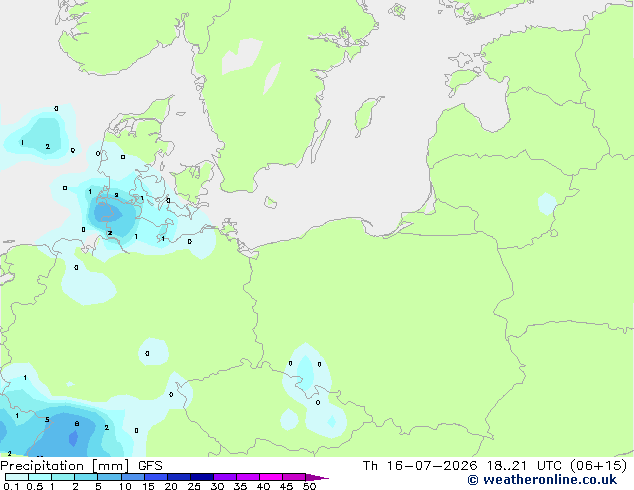Click the legend value label "35"
The width and height of the screenshot is (634, 490).
[x=240, y=486]
